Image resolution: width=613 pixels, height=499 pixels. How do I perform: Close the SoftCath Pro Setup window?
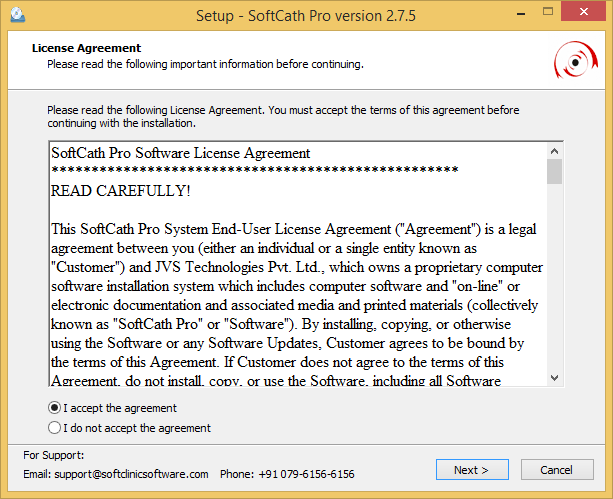583,15
